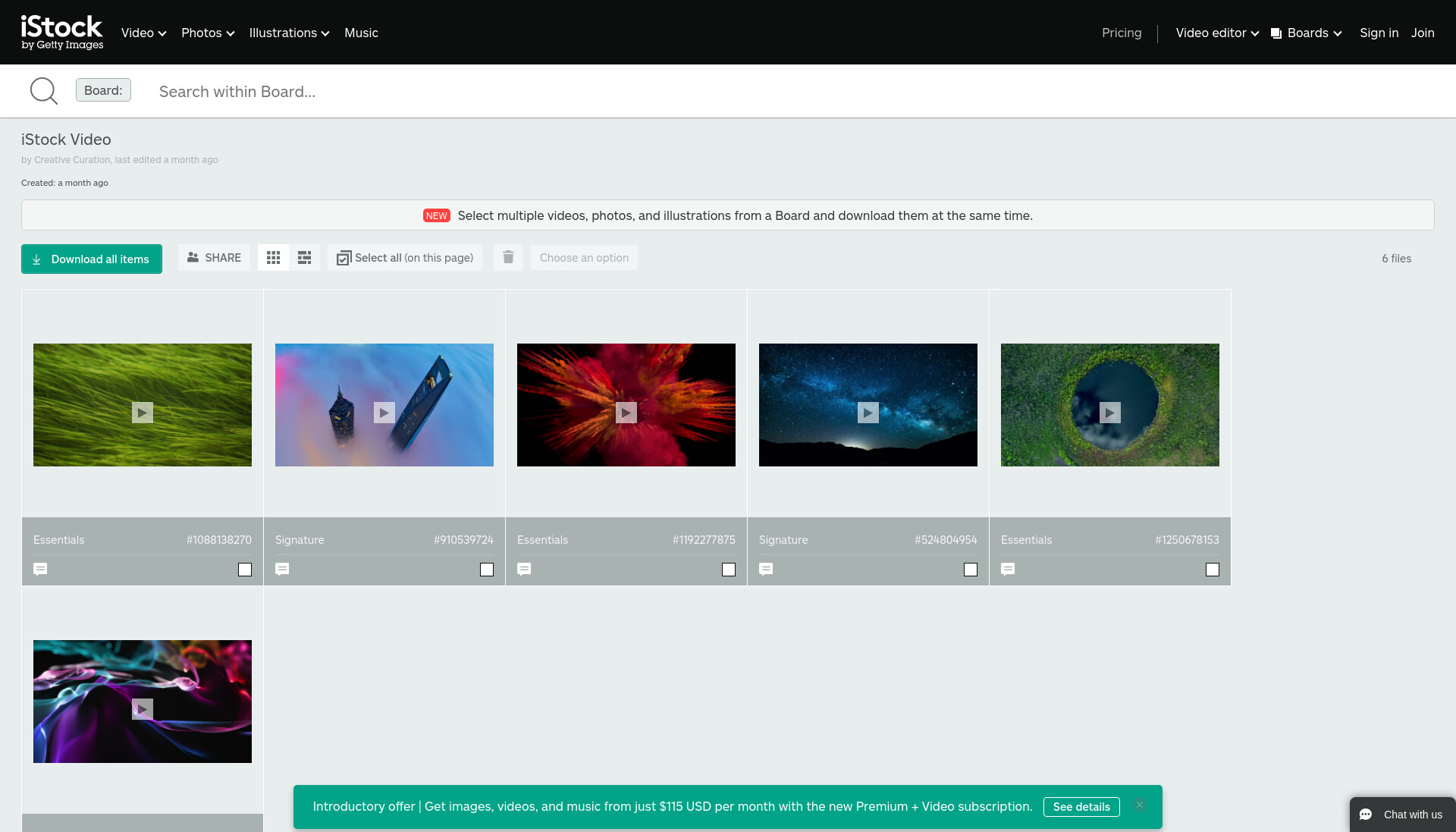Viewport: 1456px width, 832px height.
Task: Open comment icon for item #524804954
Action: (x=766, y=569)
